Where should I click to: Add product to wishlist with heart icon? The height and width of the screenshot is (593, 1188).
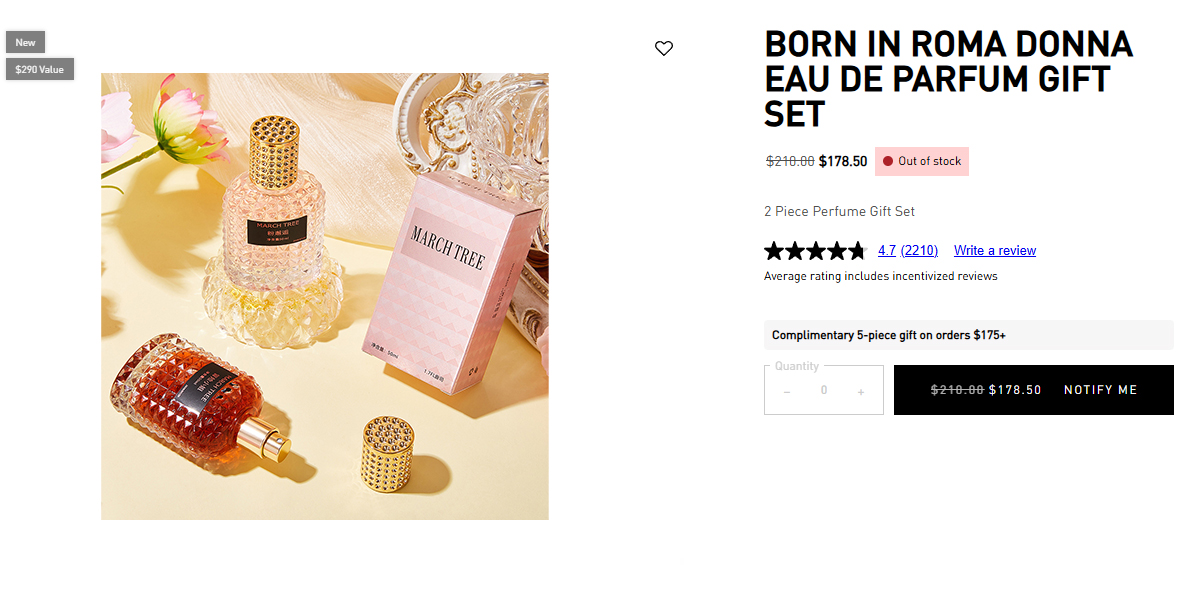point(664,48)
